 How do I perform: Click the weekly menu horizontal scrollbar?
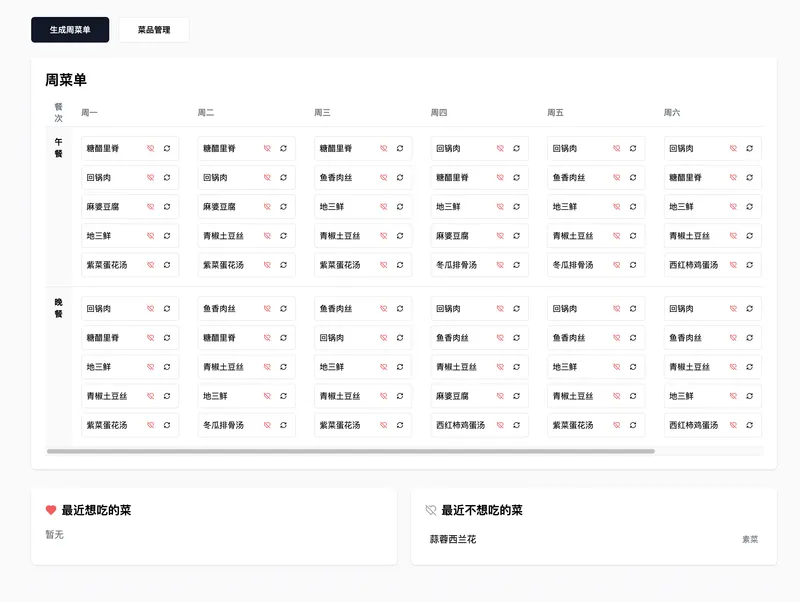(350, 451)
